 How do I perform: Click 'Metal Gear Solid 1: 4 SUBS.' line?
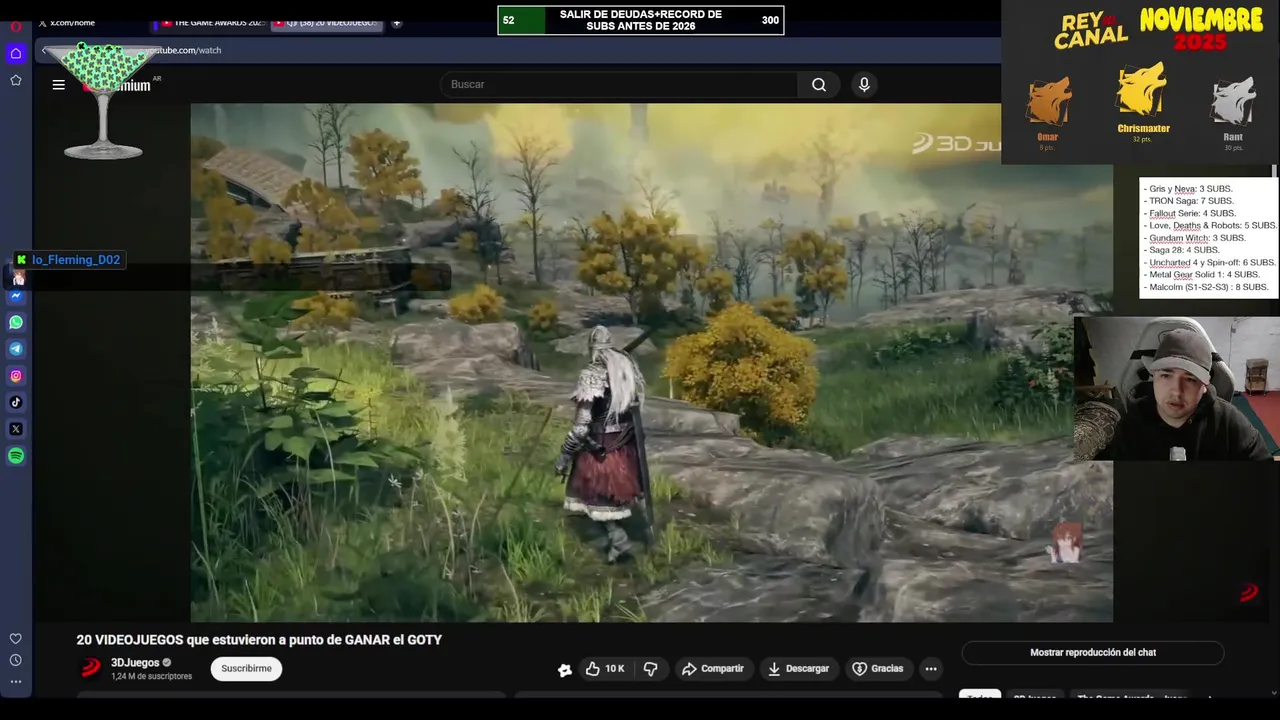click(1204, 275)
